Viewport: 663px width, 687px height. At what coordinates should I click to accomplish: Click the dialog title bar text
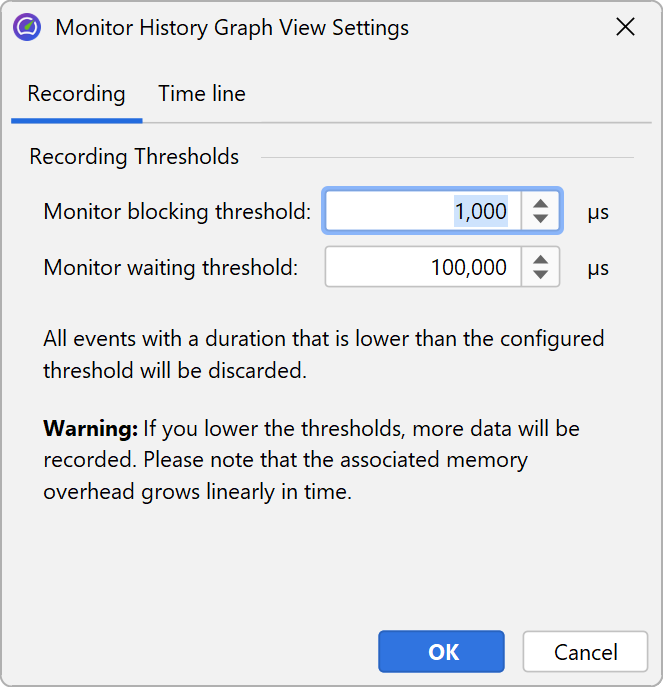[x=232, y=27]
